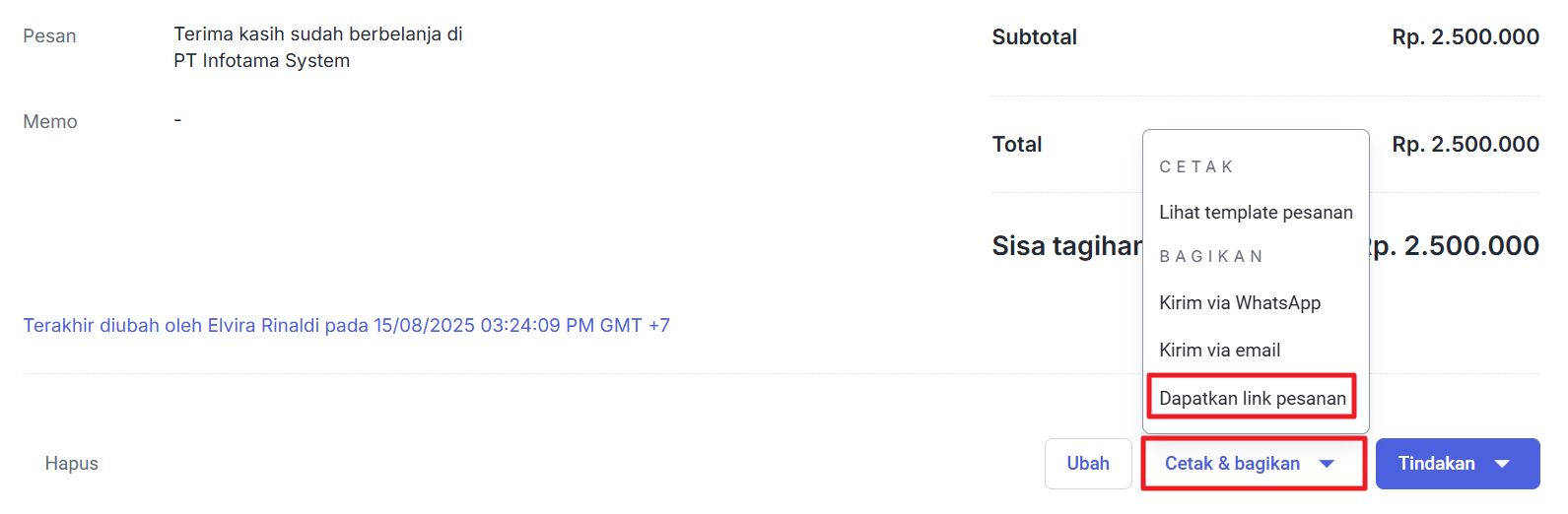Click the Subtotal label

click(x=1034, y=37)
